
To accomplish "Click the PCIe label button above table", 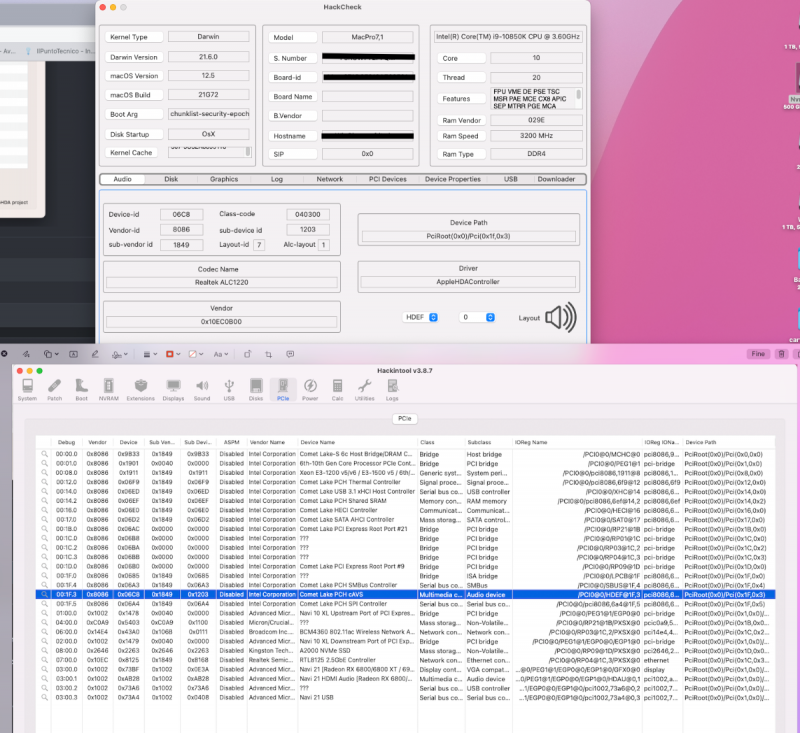I will coord(405,418).
